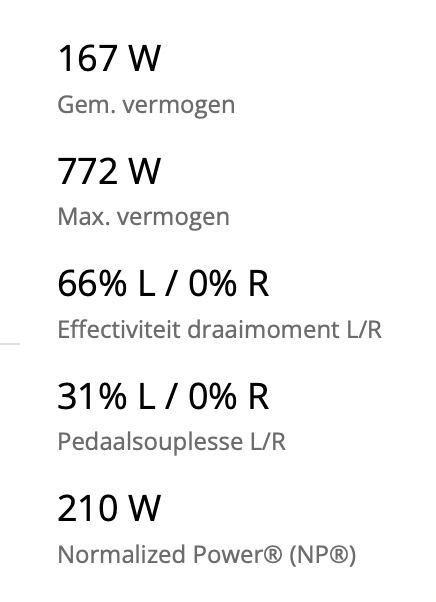Image resolution: width=436 pixels, height=602 pixels.
Task: Select the Effectiviteit draaimoment L/R label
Action: [x=220, y=329]
